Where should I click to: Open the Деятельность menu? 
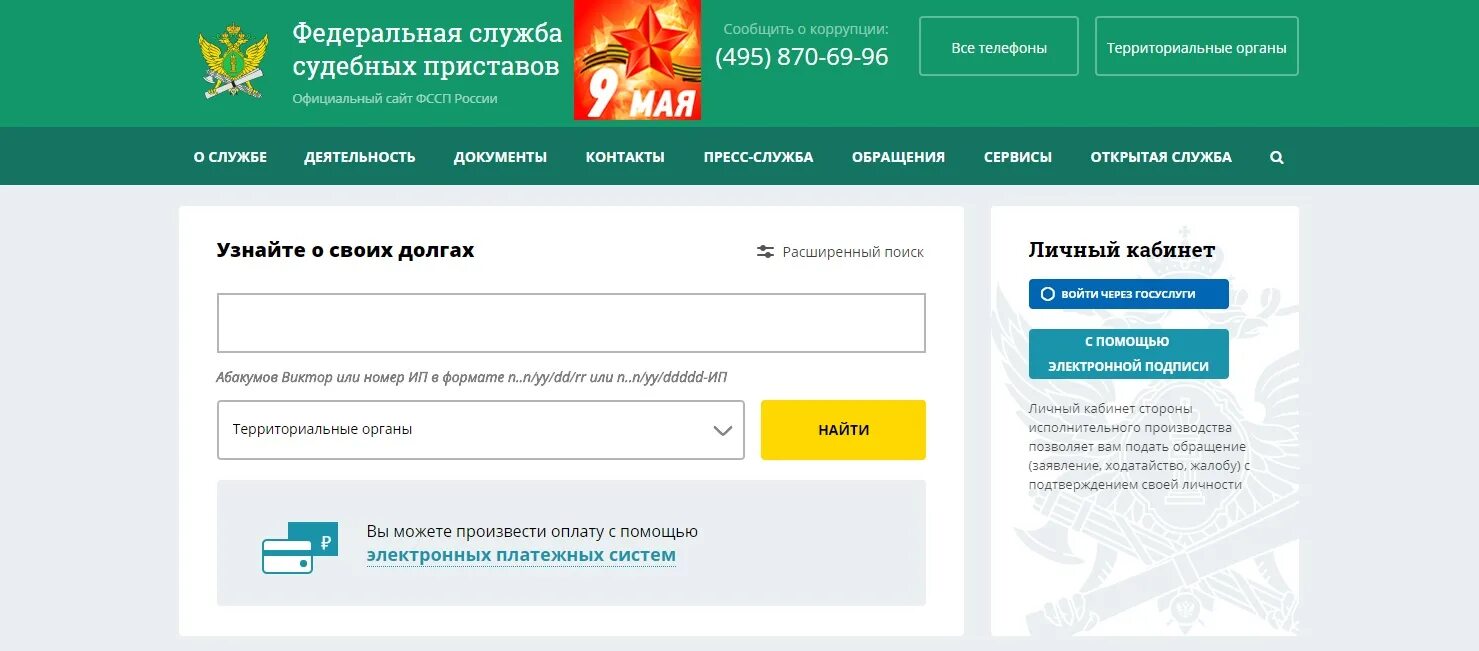[x=360, y=157]
